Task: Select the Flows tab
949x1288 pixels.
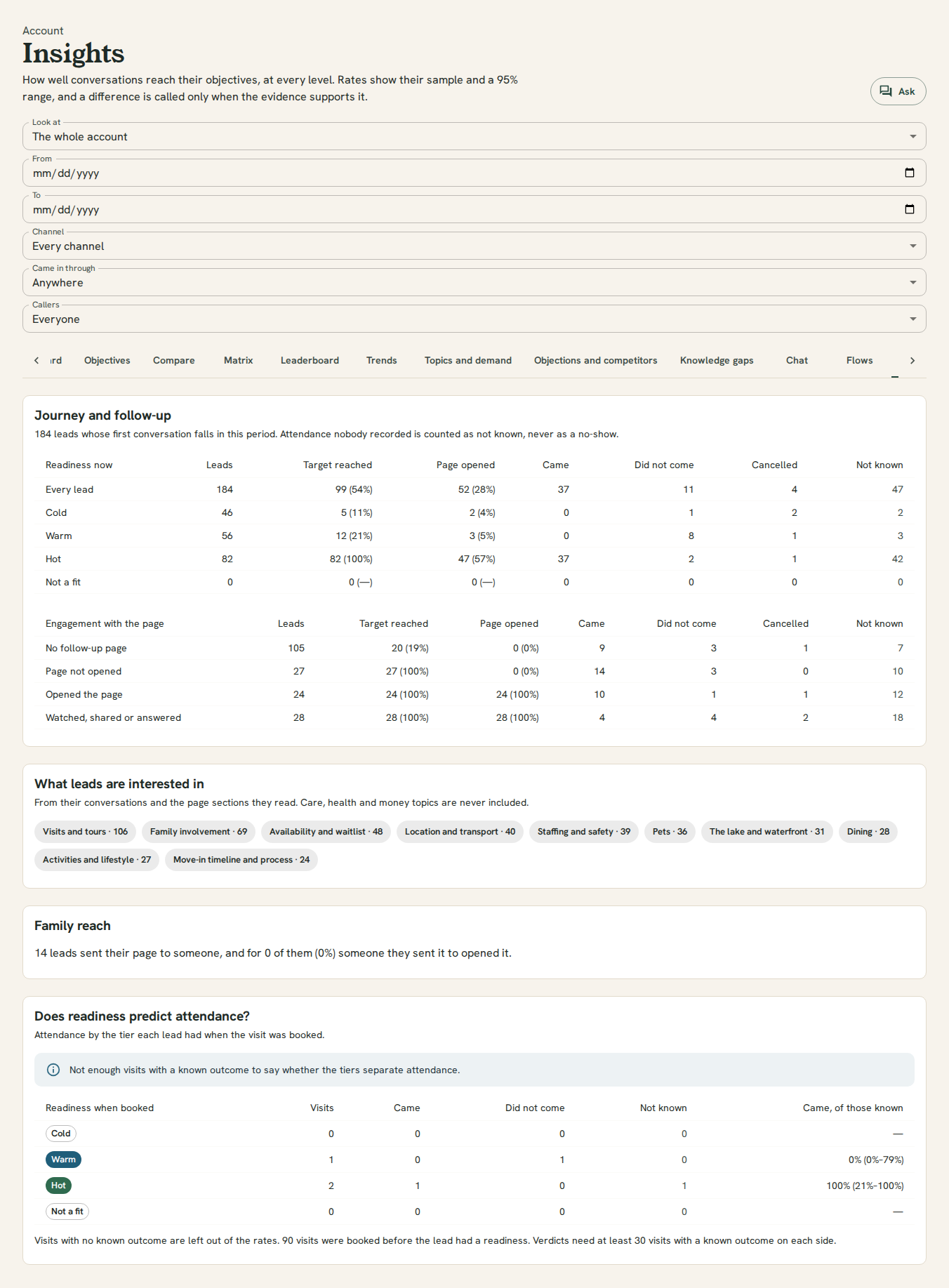Action: tap(860, 360)
